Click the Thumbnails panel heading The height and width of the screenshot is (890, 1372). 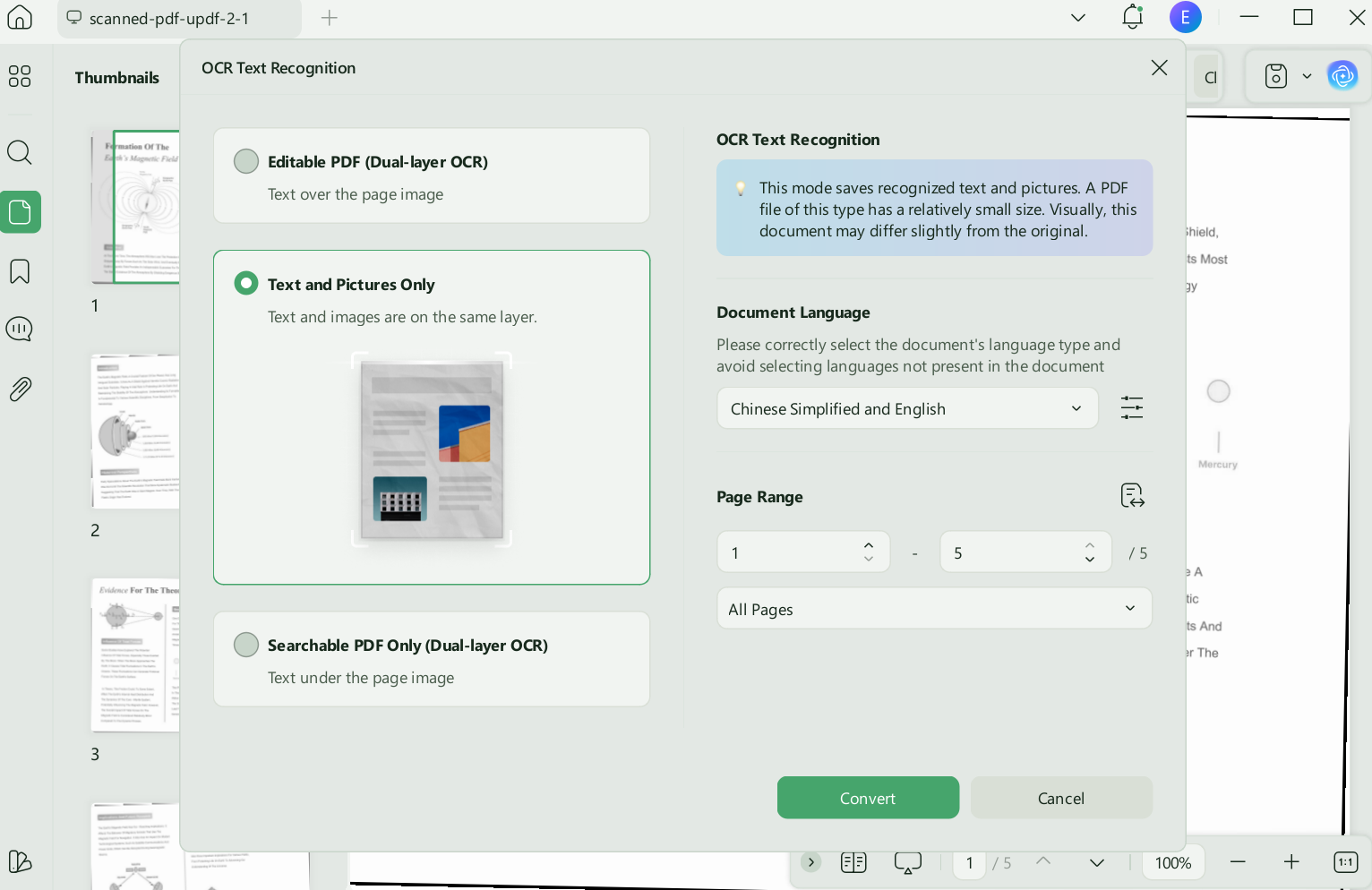point(117,78)
